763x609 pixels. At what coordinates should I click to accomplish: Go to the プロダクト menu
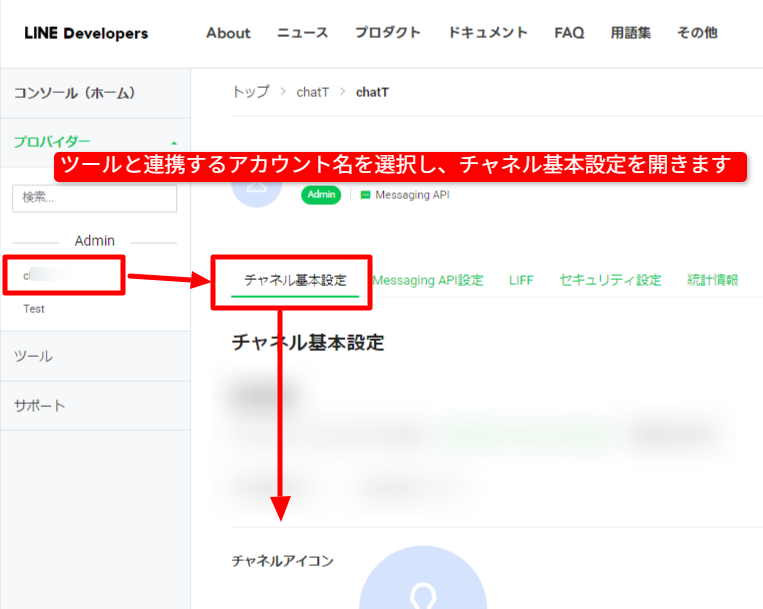tap(388, 33)
